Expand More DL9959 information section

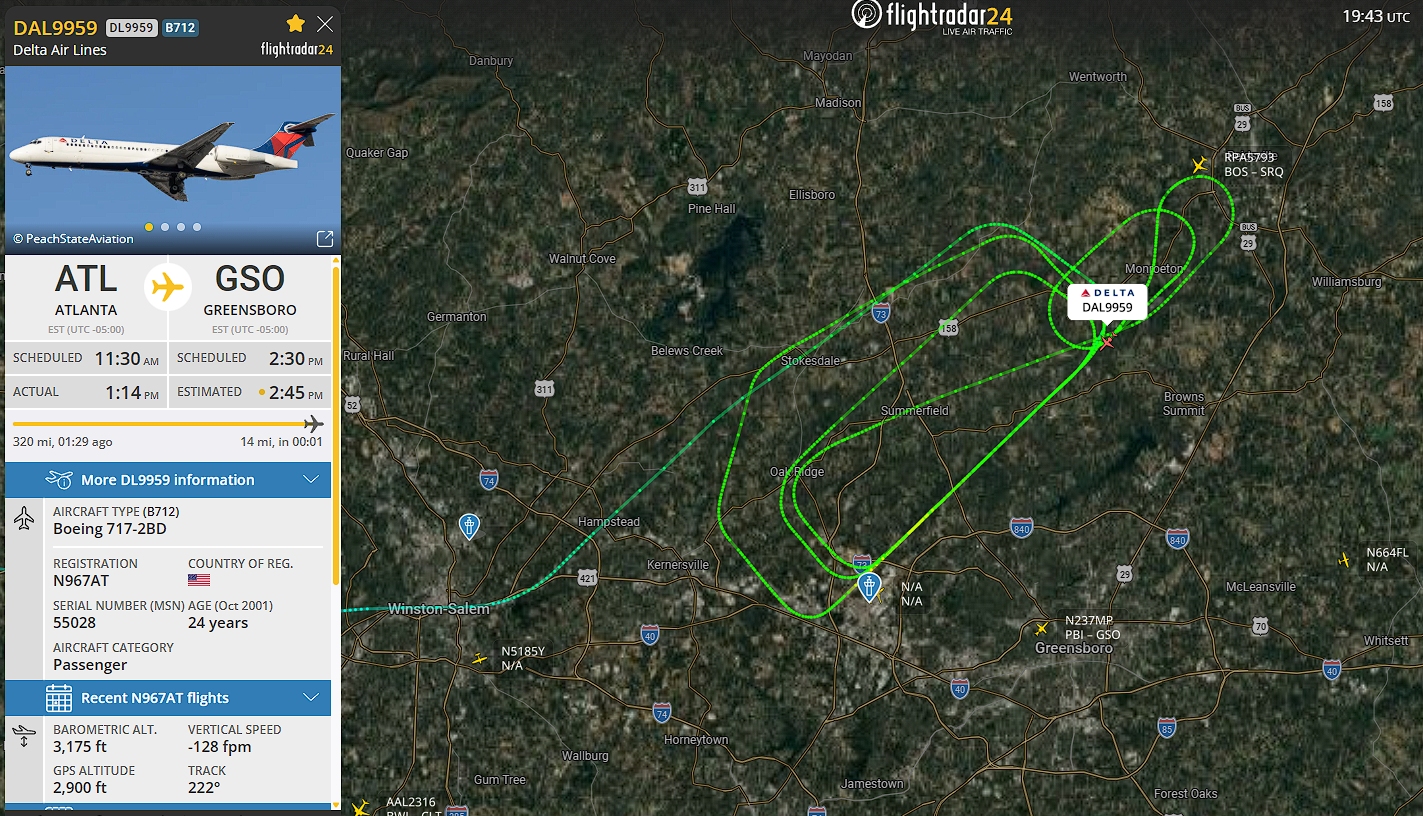pos(168,480)
